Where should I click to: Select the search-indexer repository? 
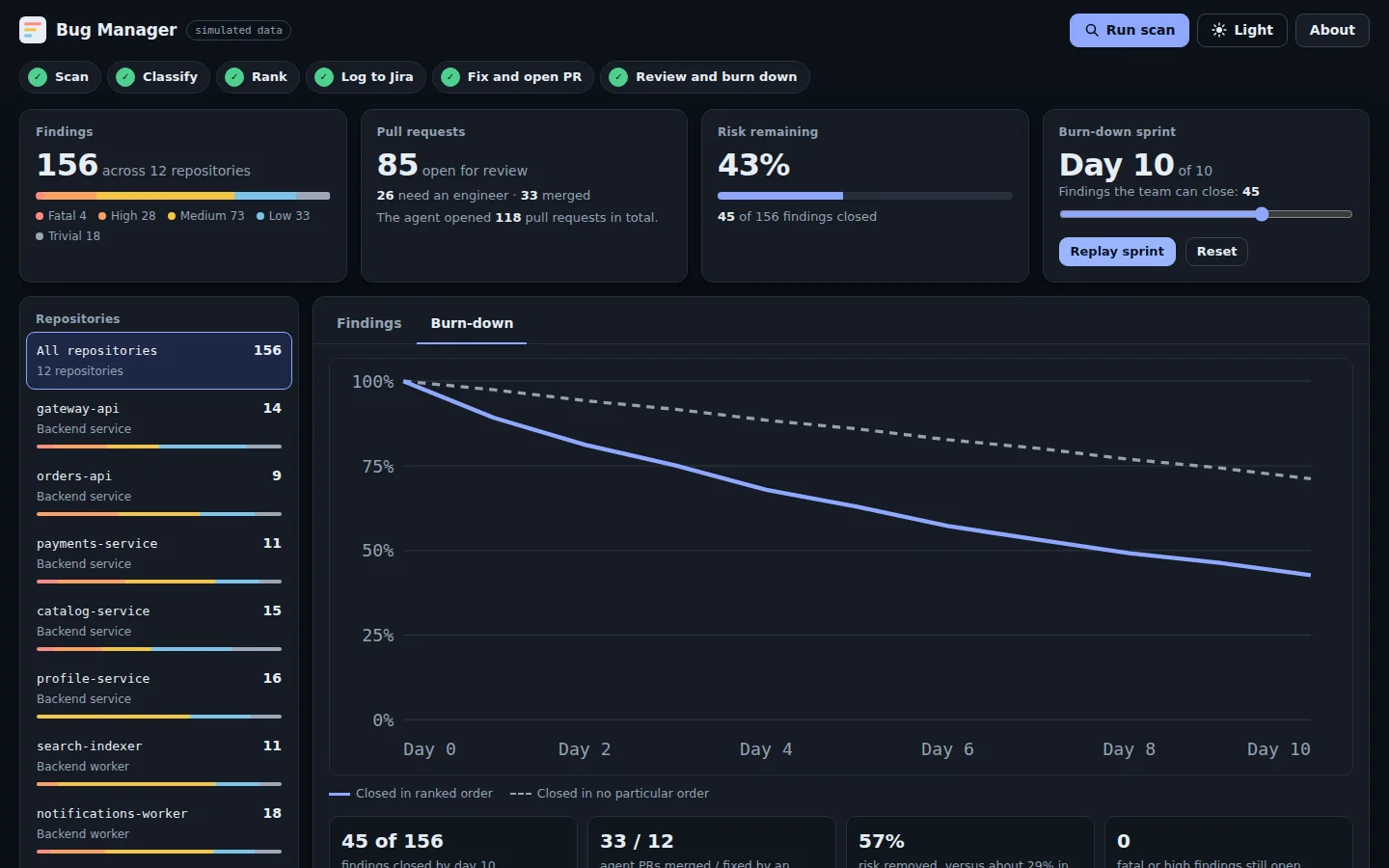point(159,762)
